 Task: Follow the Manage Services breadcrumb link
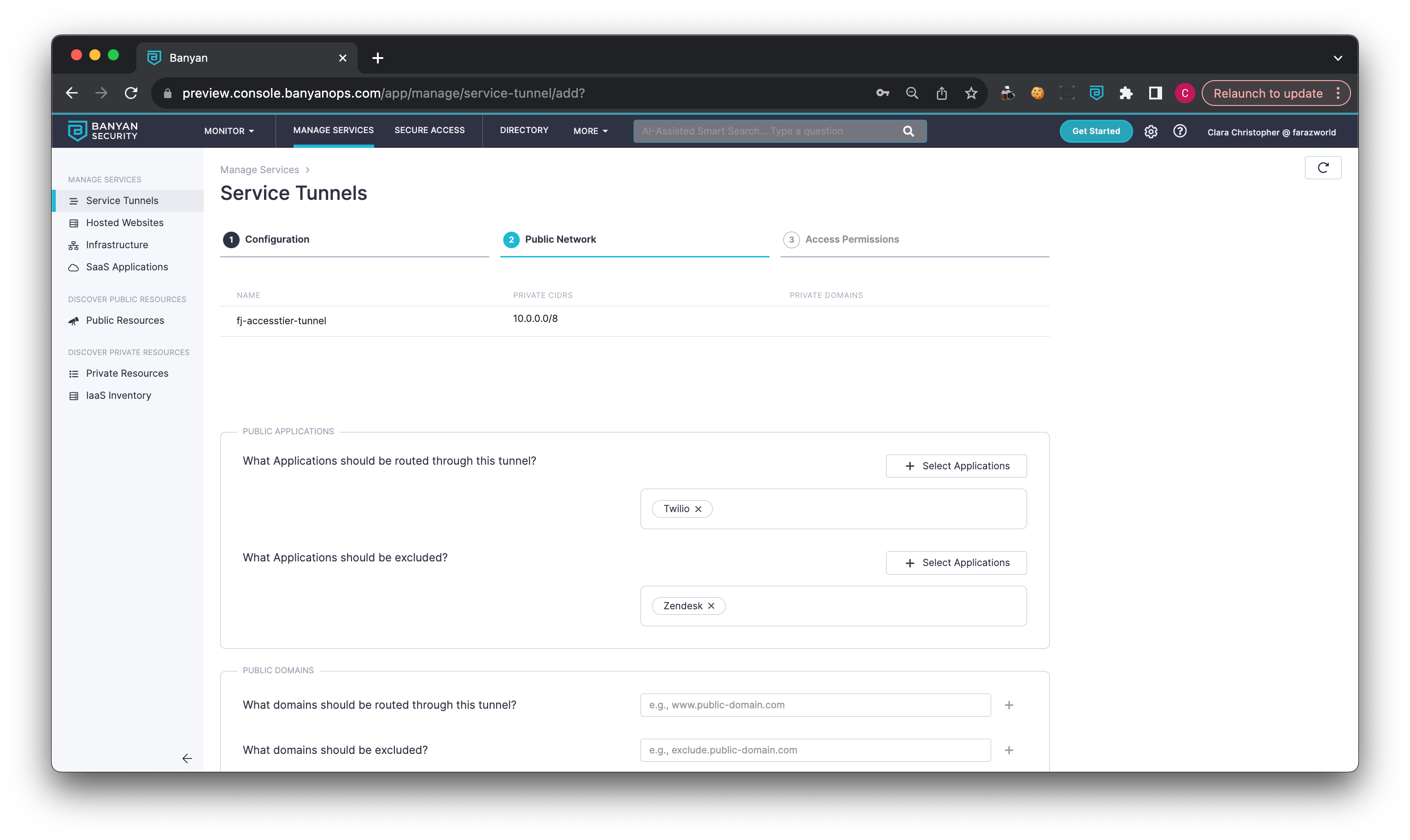259,170
